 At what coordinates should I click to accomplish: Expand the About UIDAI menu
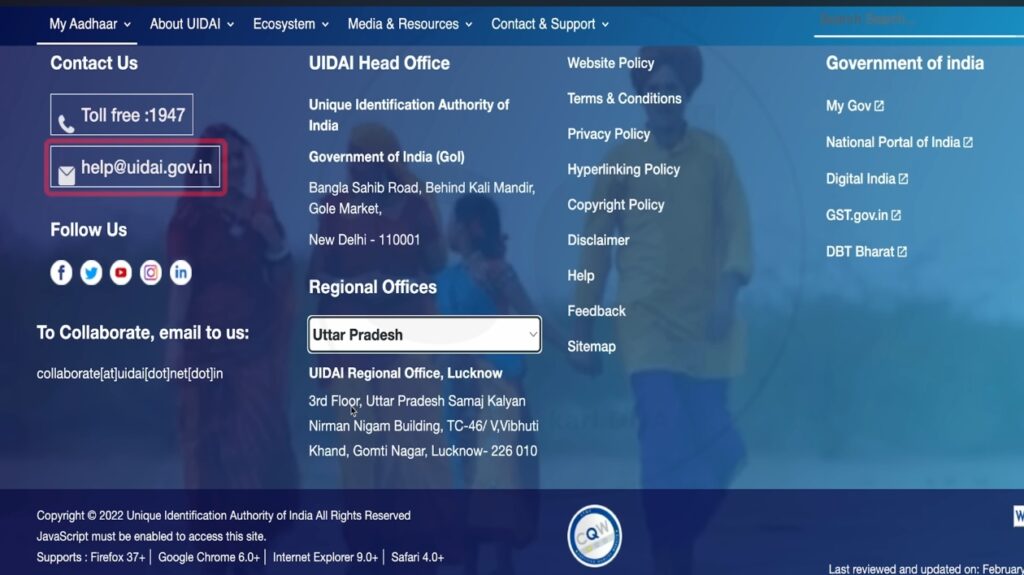pyautogui.click(x=191, y=24)
